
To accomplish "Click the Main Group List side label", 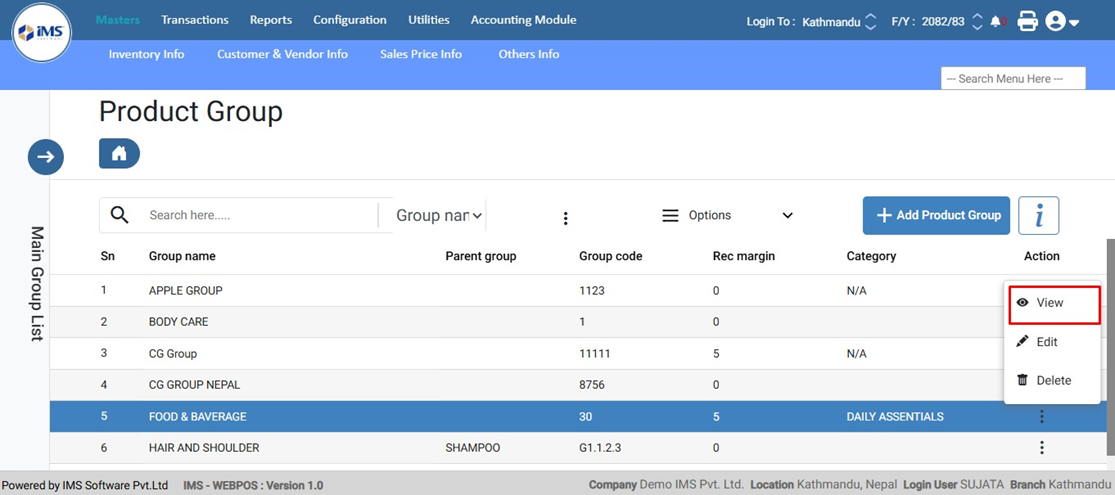I will (37, 283).
